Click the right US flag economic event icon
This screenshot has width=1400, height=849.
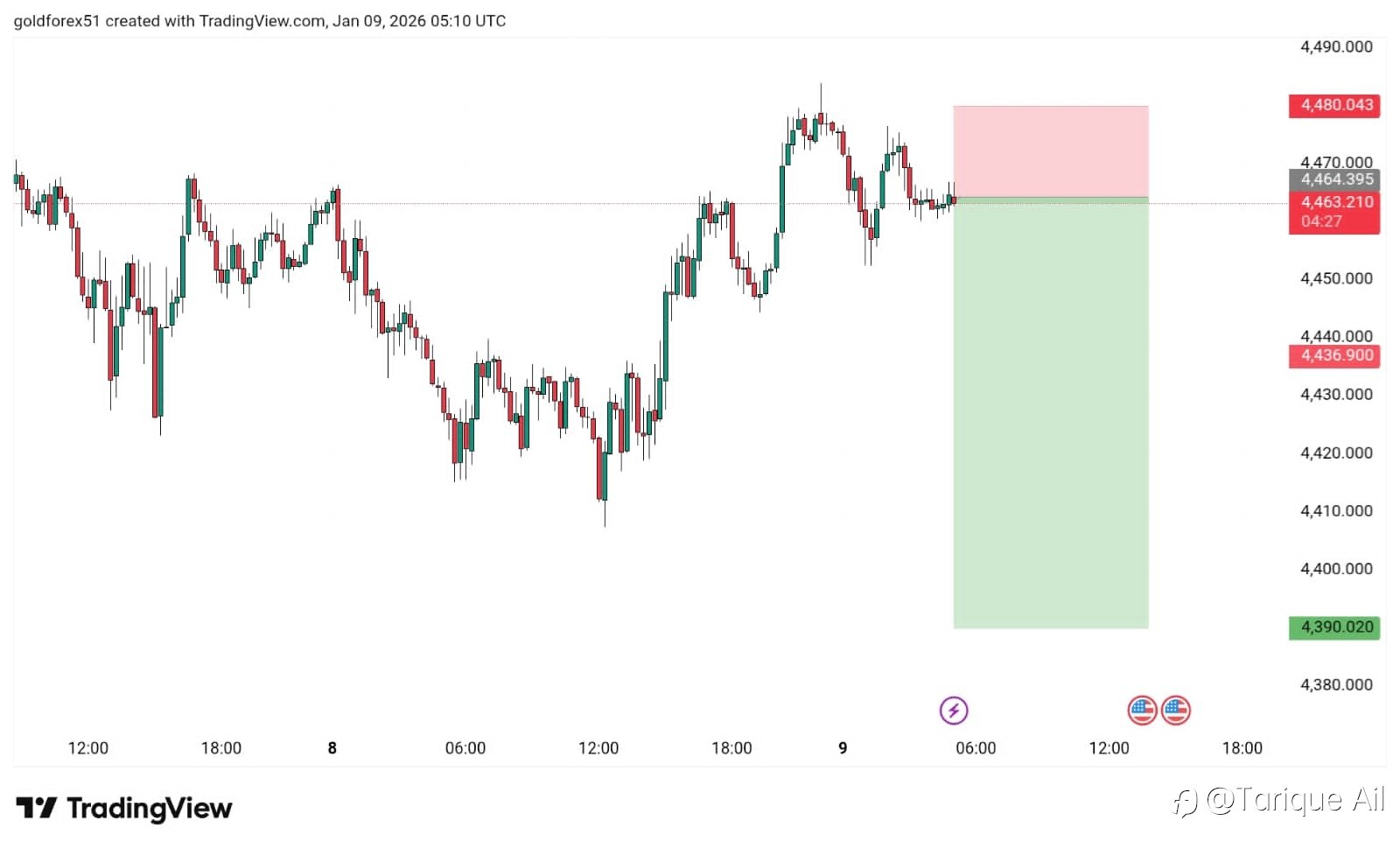tap(1176, 710)
